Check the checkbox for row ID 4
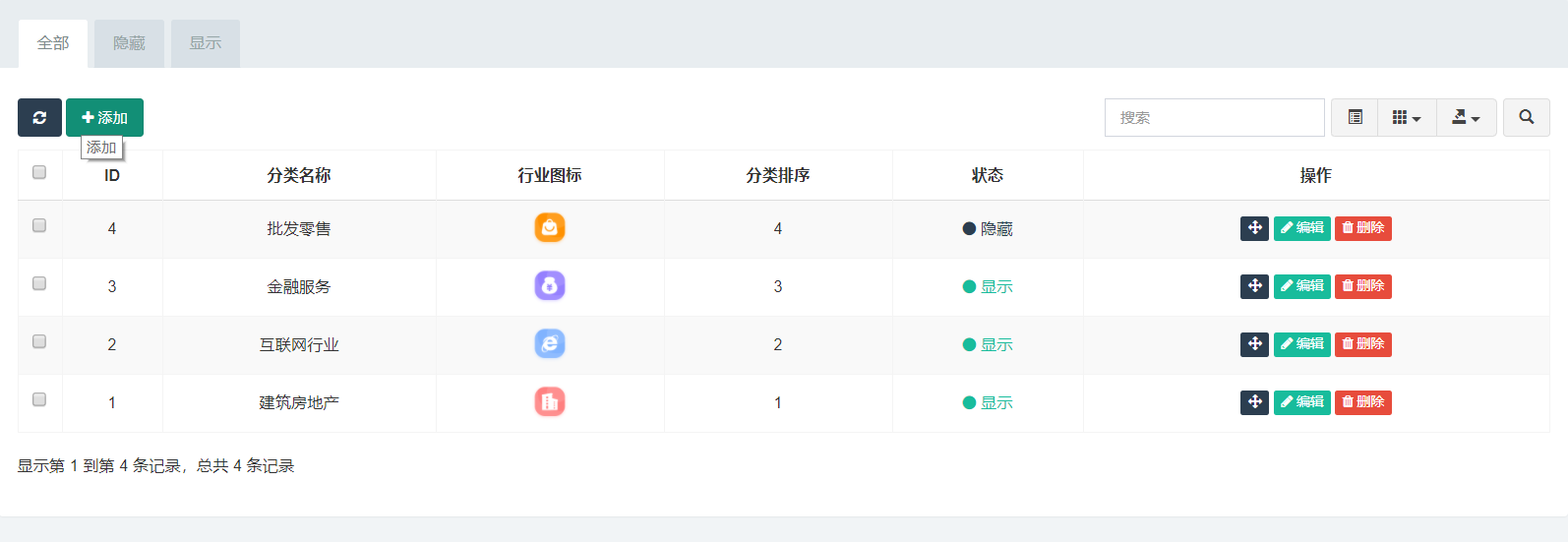Viewport: 1568px width, 542px height. [x=39, y=225]
